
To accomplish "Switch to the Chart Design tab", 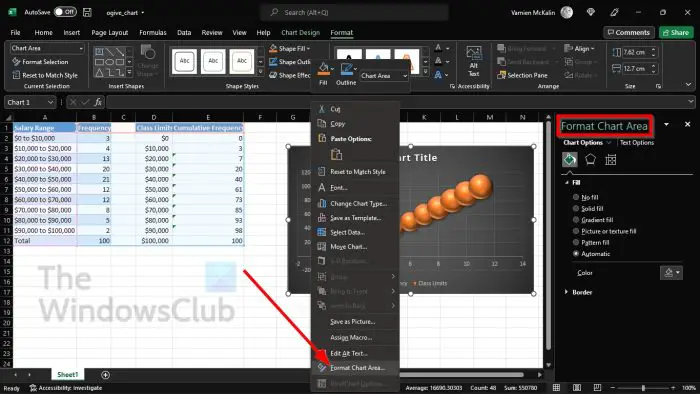I will 300,33.
